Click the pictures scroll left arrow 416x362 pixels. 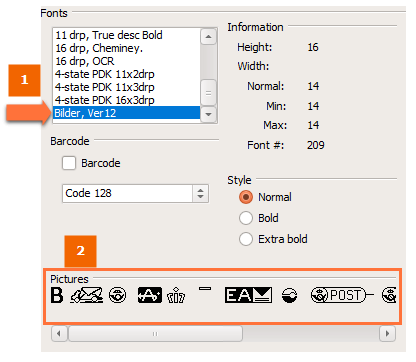[x=59, y=333]
